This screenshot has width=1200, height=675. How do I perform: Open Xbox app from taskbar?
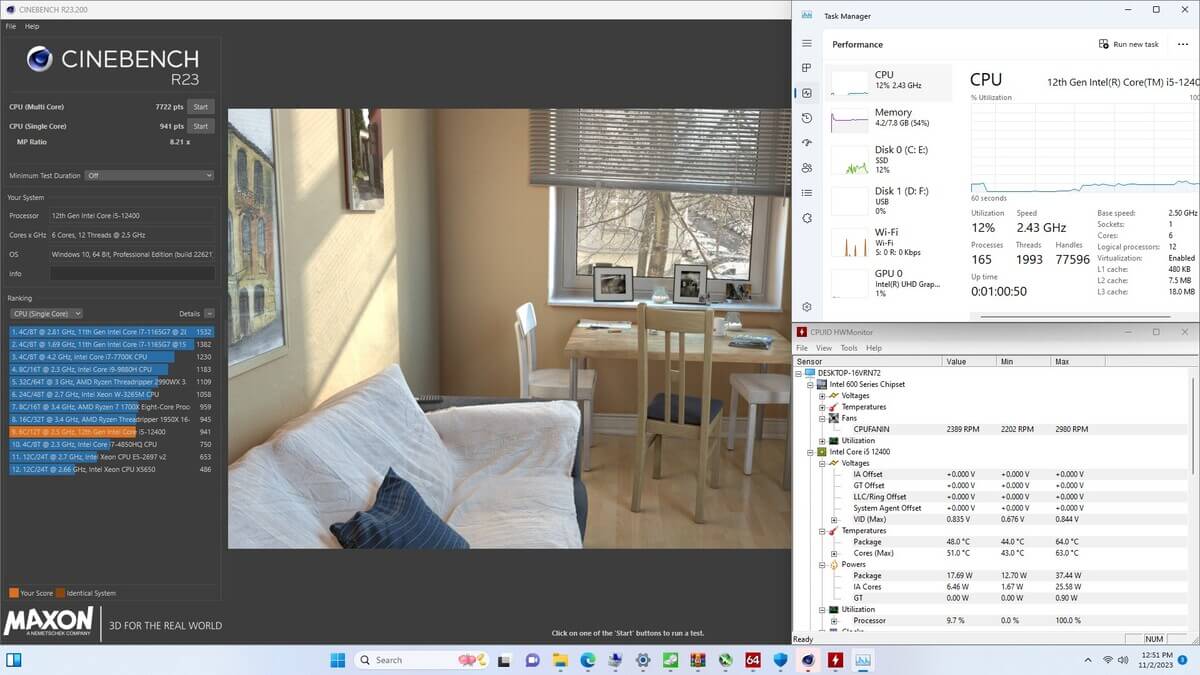pyautogui.click(x=725, y=660)
